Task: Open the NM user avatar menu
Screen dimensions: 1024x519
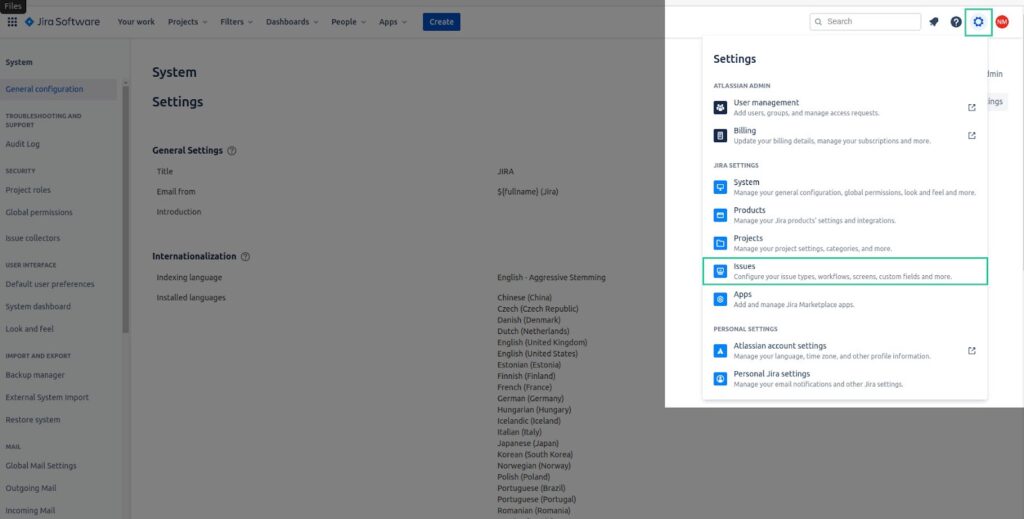Action: pos(1002,22)
